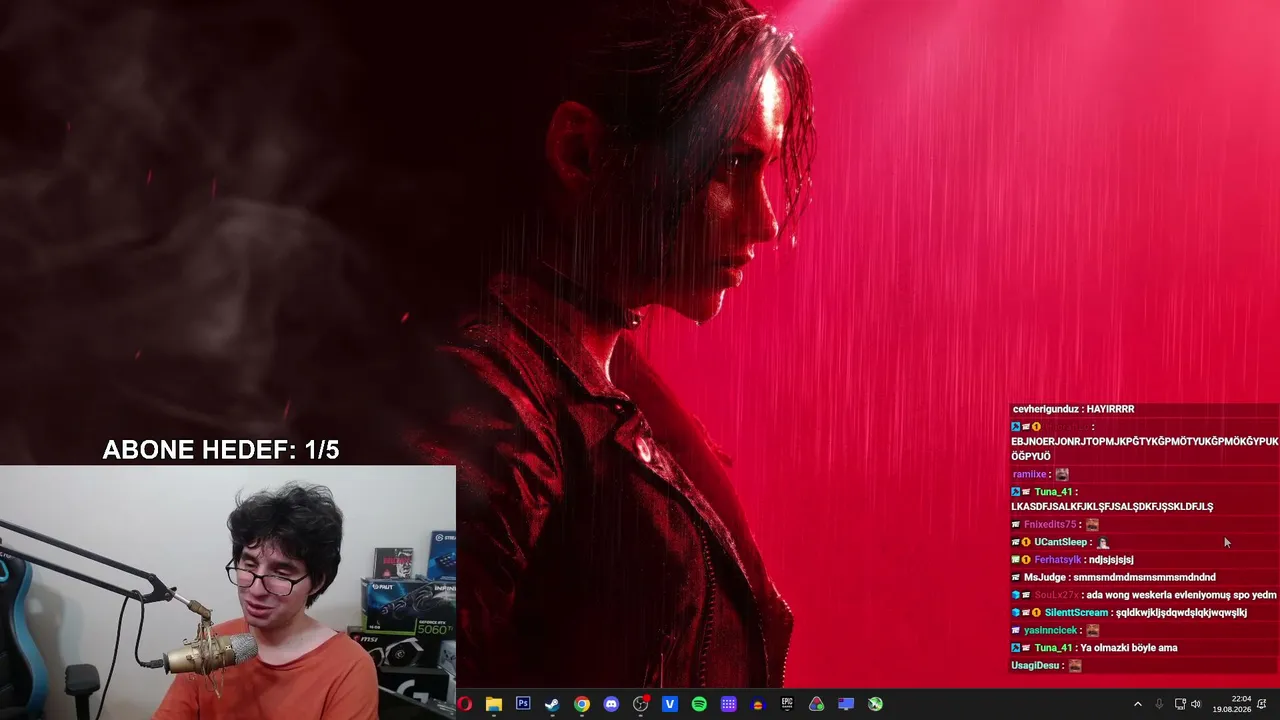1280x720 pixels.
Task: Open the volume control in the tray
Action: coord(1196,704)
